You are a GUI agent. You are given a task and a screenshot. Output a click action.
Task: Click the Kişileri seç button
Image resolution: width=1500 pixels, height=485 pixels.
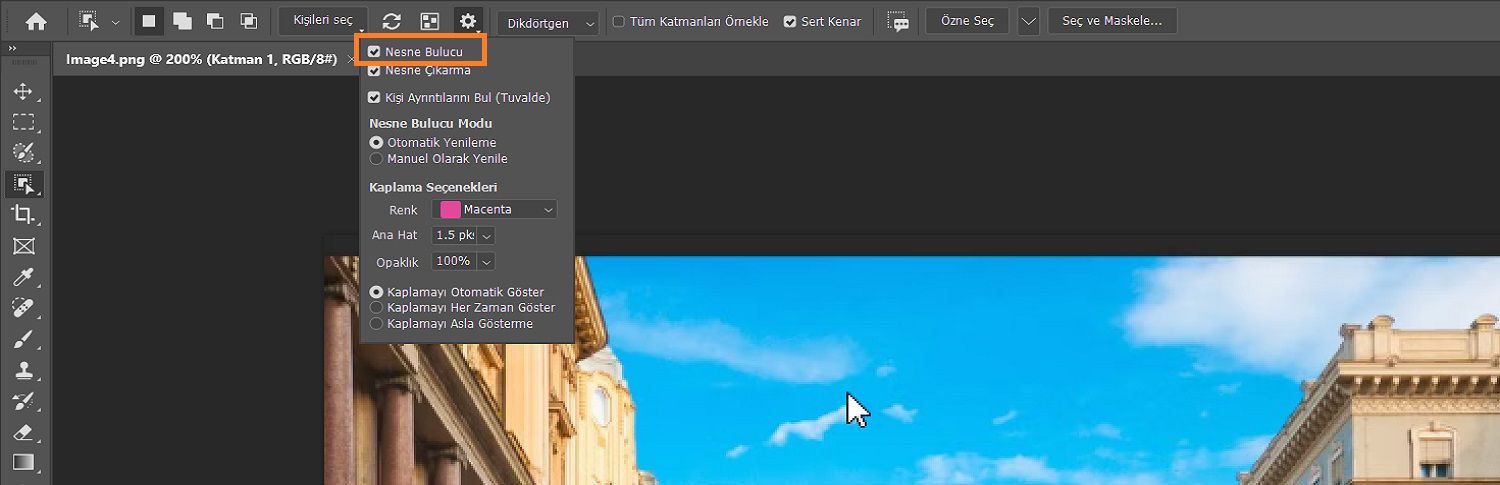click(x=323, y=21)
